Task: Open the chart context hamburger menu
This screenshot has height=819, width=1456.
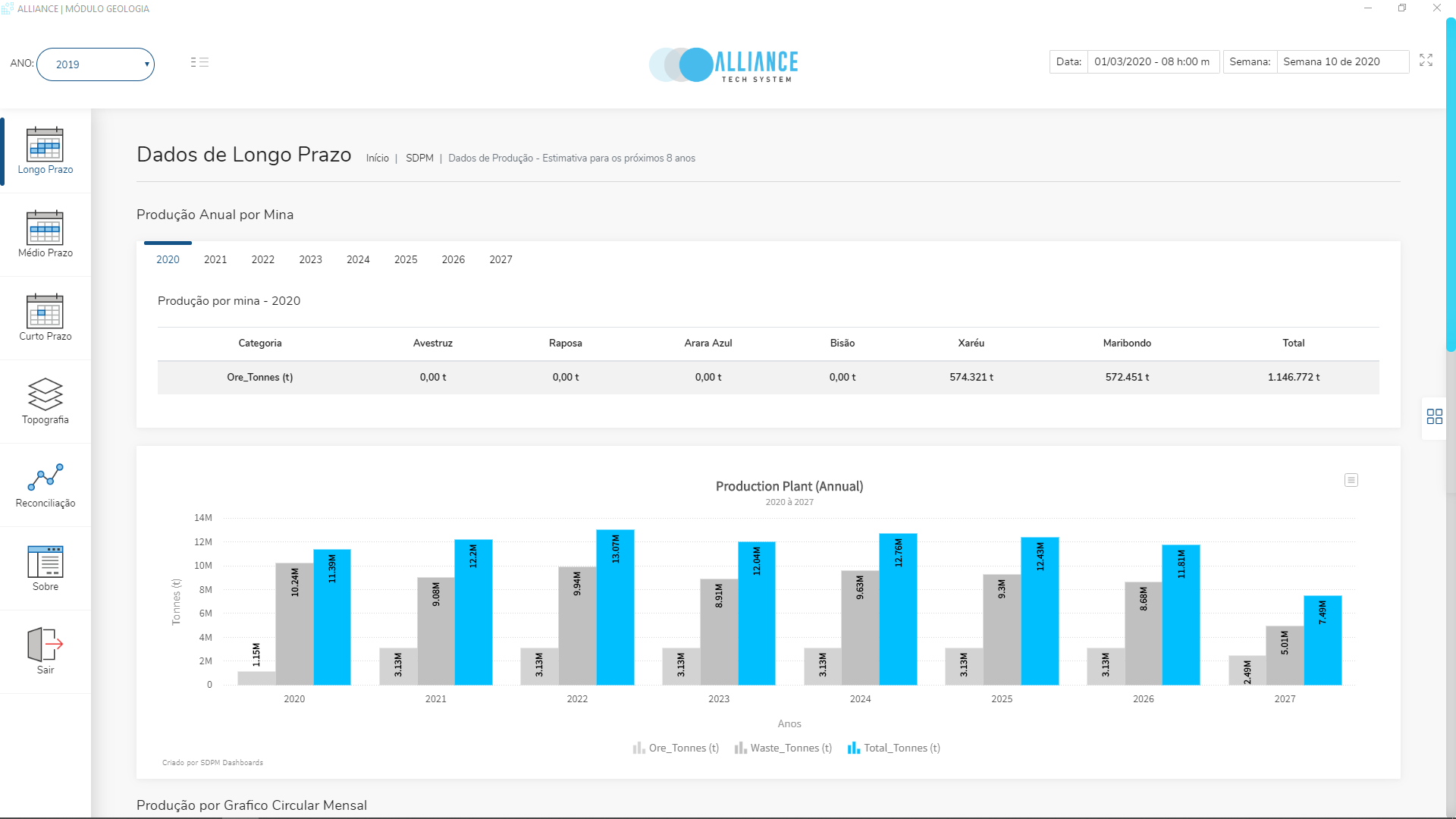Action: coord(1351,480)
